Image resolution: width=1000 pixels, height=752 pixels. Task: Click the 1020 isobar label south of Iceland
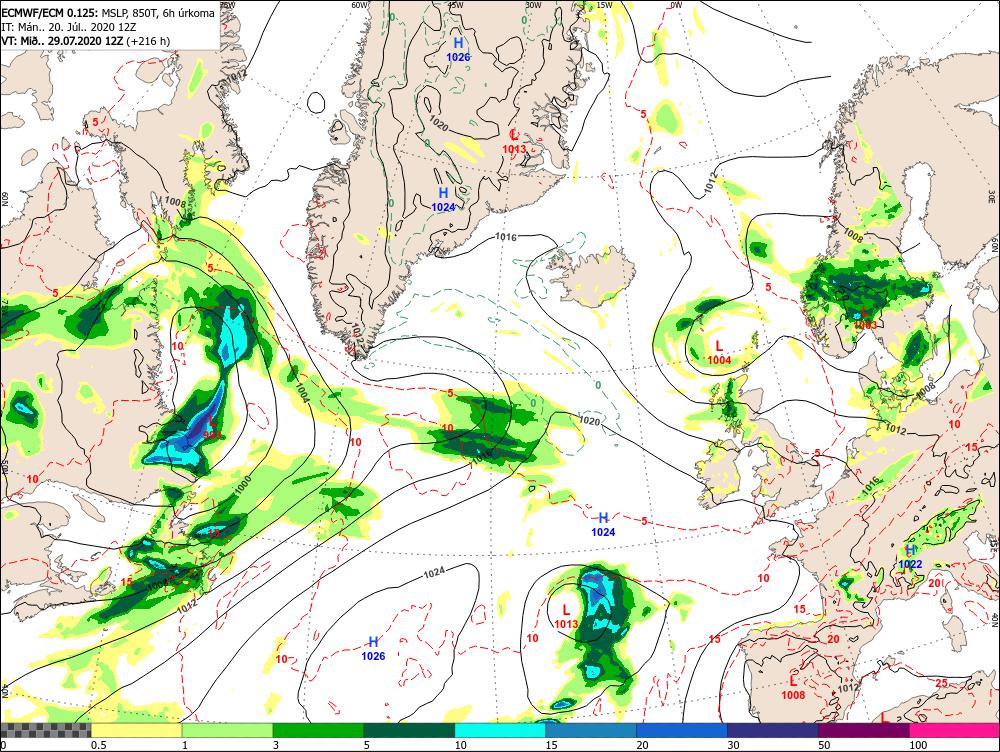pyautogui.click(x=589, y=421)
